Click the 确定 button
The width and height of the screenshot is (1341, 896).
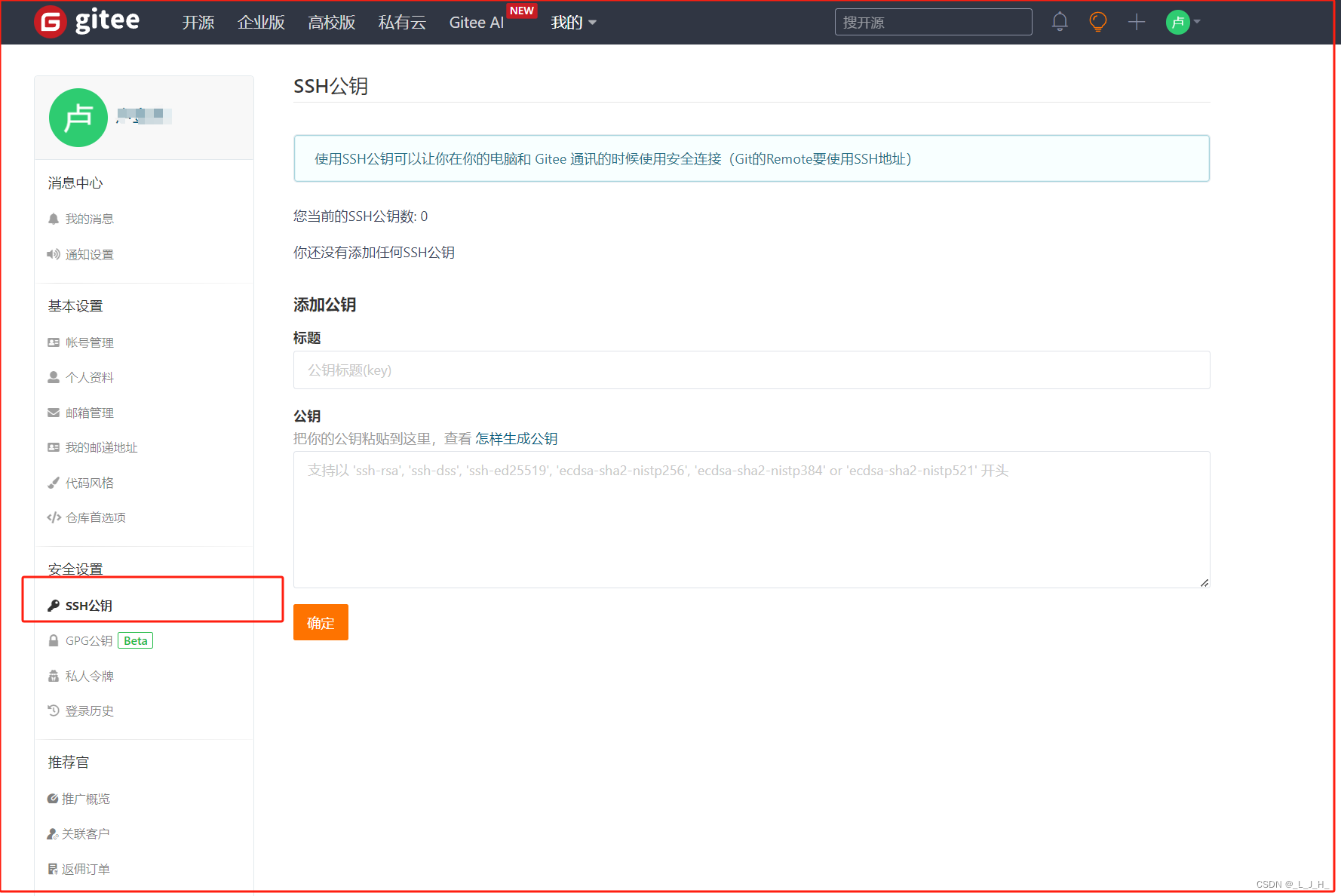[x=321, y=622]
